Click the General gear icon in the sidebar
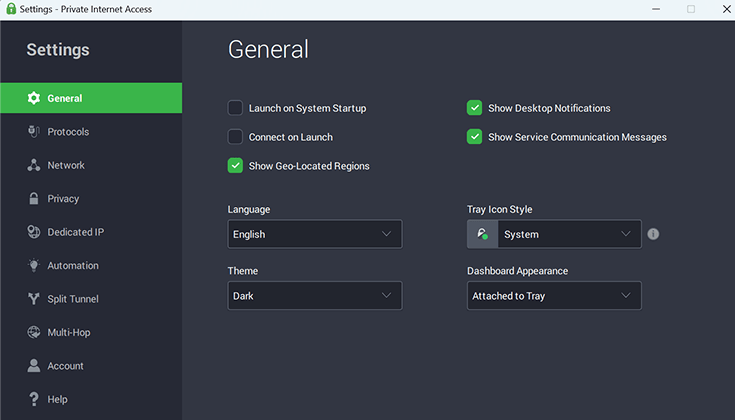The image size is (735, 420). pos(34,98)
